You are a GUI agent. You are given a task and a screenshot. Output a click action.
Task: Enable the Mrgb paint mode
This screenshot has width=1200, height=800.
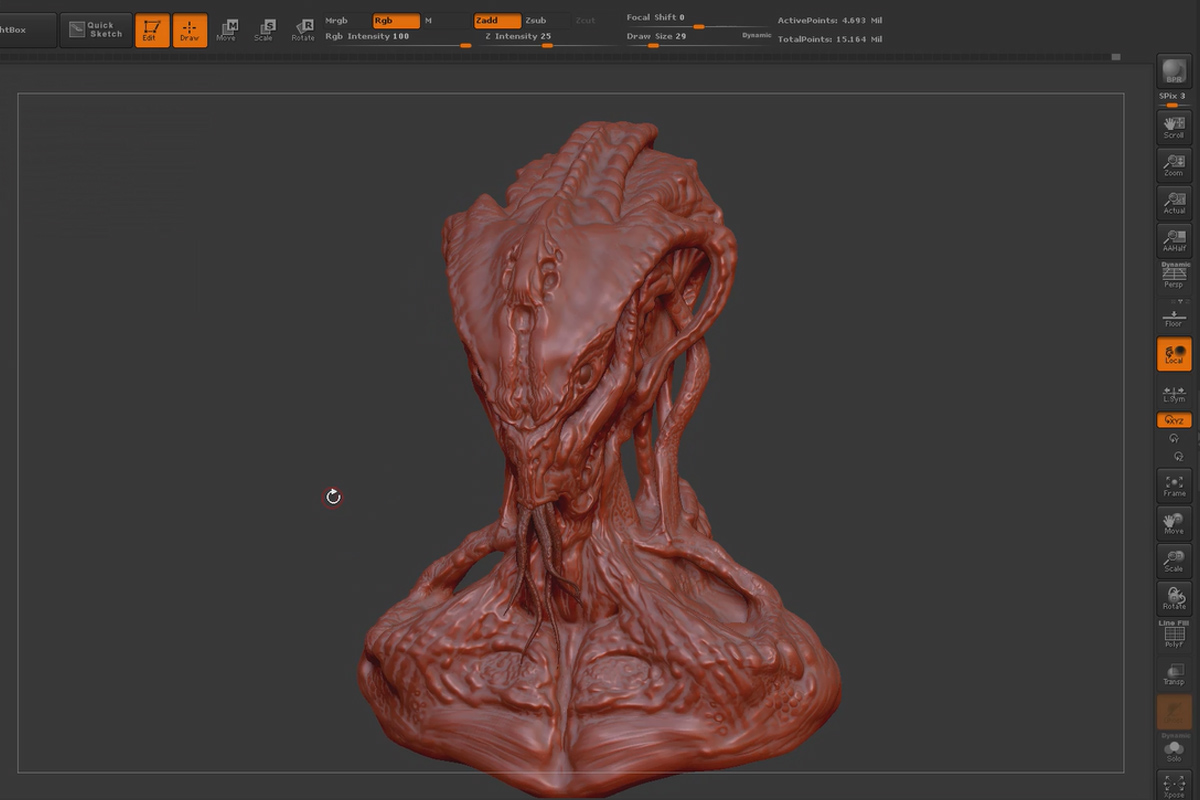(x=347, y=20)
